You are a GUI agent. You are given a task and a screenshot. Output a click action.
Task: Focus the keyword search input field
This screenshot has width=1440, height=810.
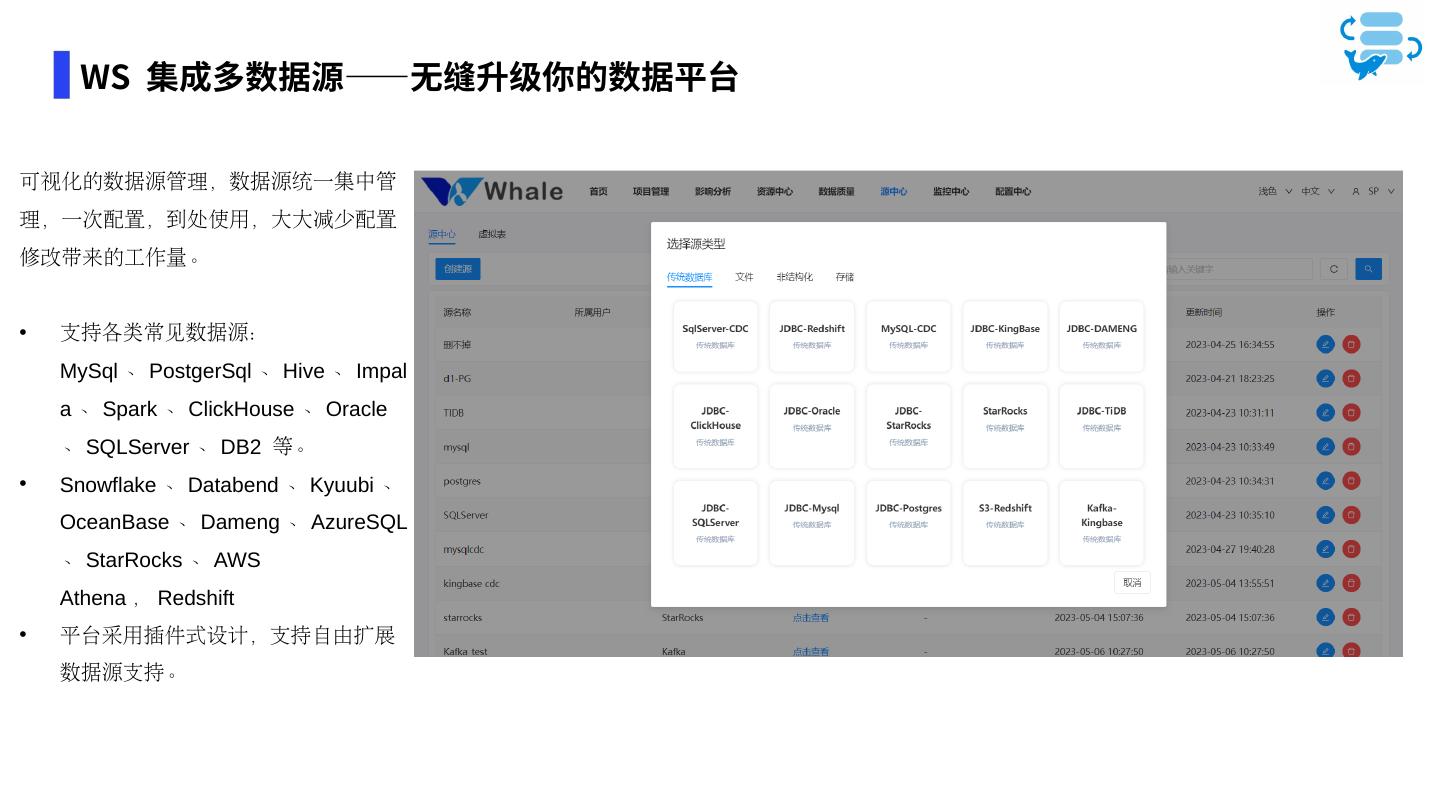[1239, 269]
